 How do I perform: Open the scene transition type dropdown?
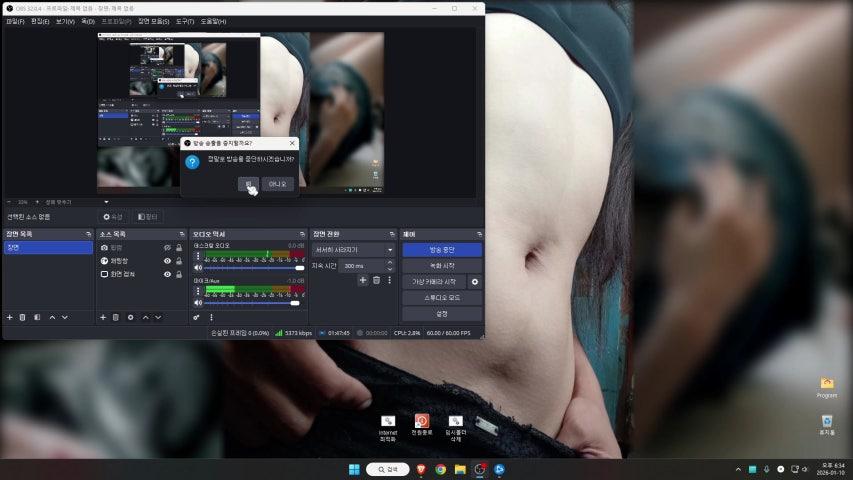click(354, 249)
